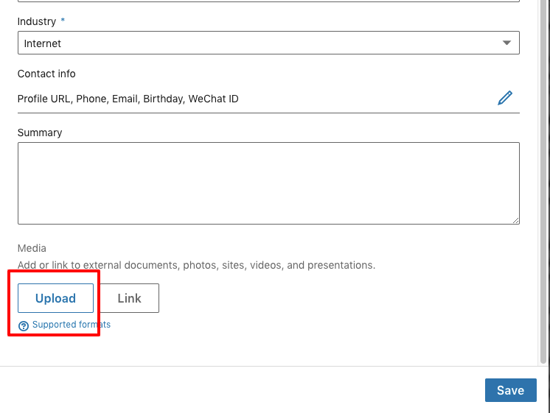Click inside the Summary text area
The height and width of the screenshot is (413, 550).
pos(269,183)
